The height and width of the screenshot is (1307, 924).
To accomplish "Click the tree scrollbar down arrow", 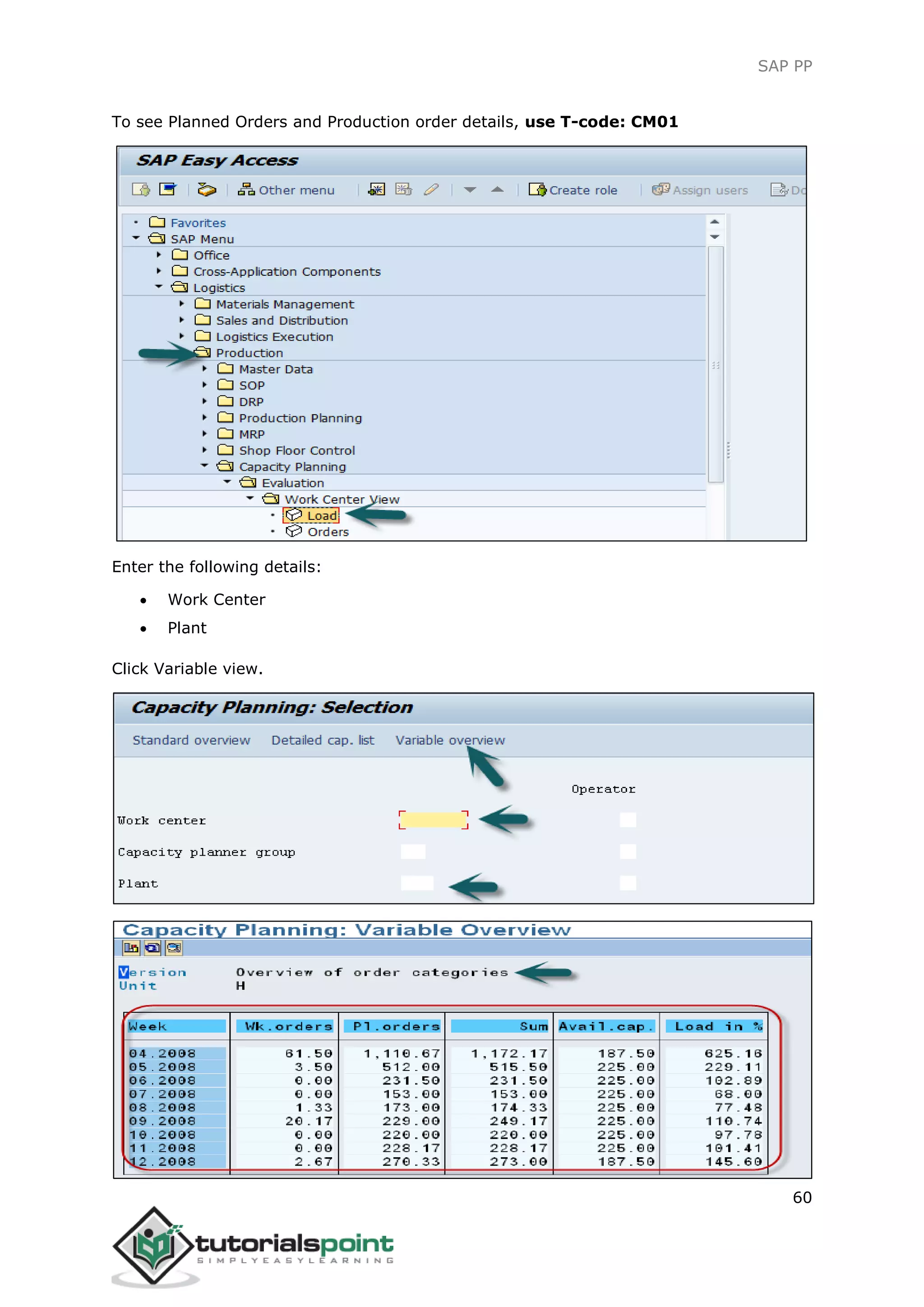I will pyautogui.click(x=715, y=237).
